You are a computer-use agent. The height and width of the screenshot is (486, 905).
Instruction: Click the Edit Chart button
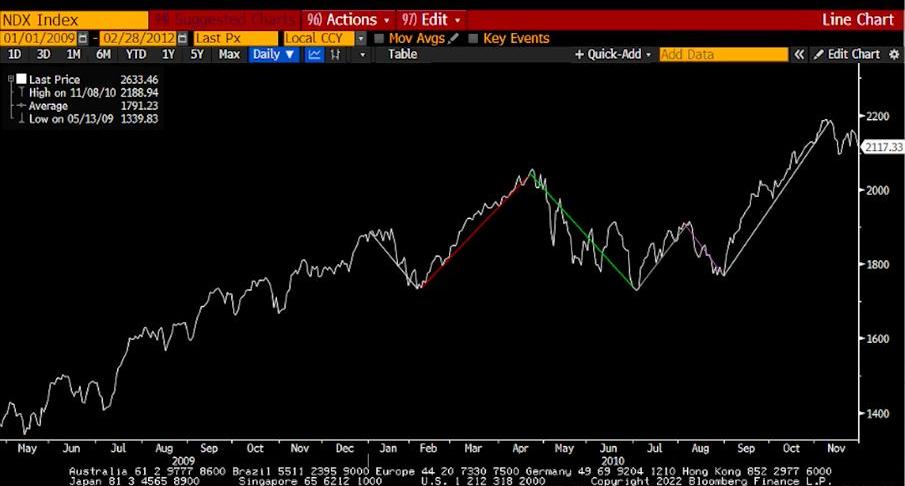[x=846, y=54]
